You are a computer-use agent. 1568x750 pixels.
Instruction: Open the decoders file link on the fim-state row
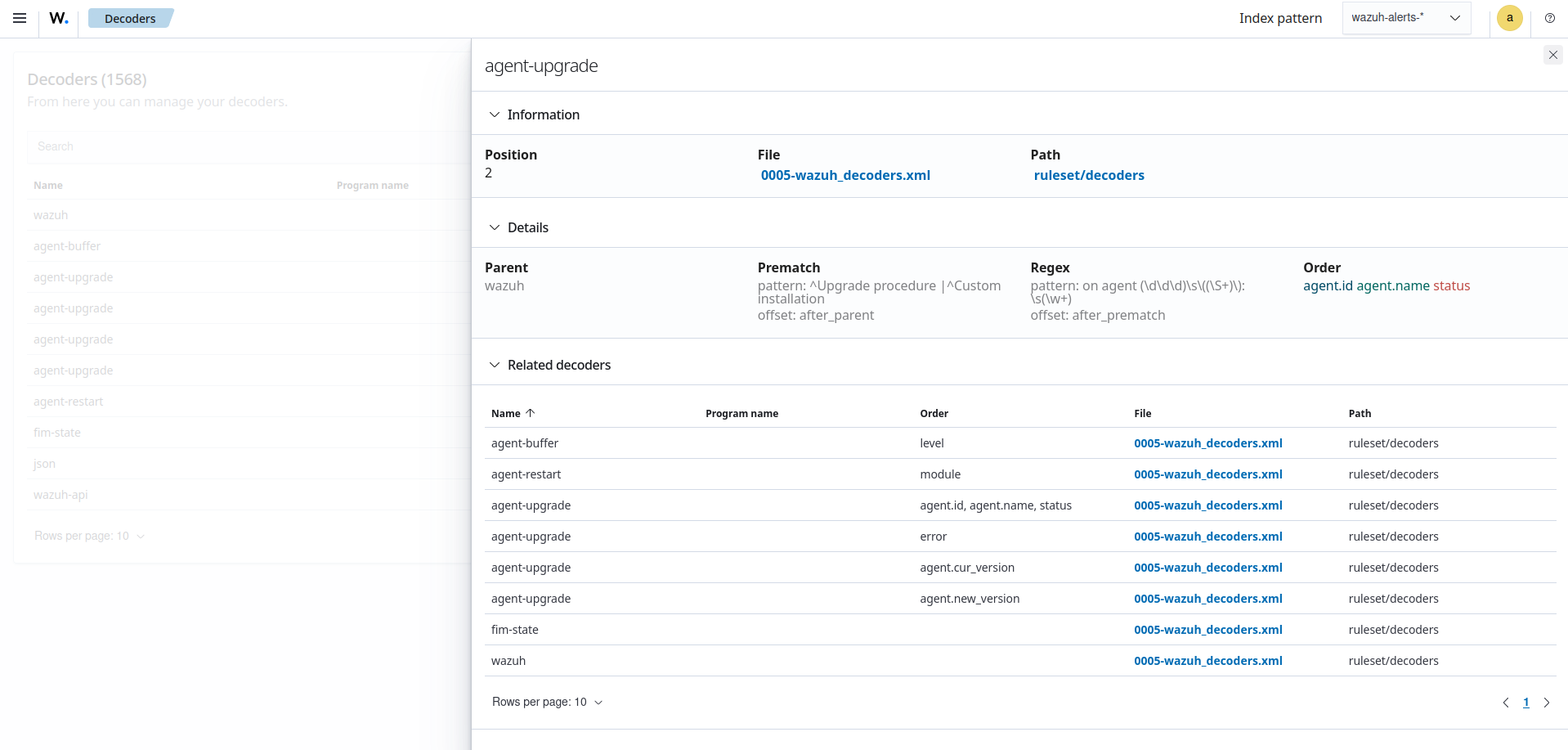1208,630
